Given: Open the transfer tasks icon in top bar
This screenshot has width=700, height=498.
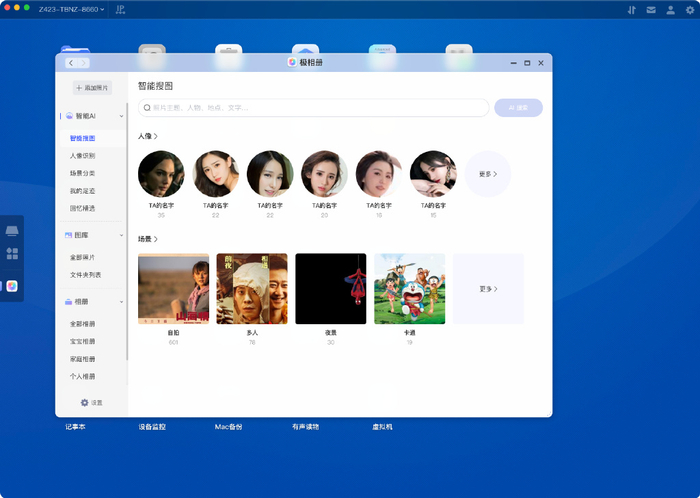Looking at the screenshot, I should (631, 10).
